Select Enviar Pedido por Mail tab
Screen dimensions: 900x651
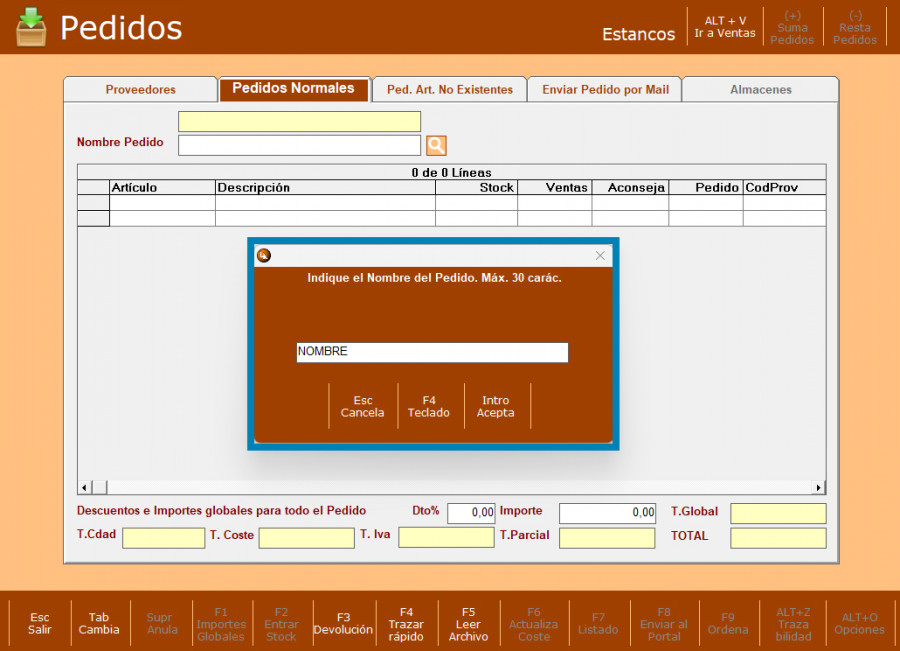(605, 90)
